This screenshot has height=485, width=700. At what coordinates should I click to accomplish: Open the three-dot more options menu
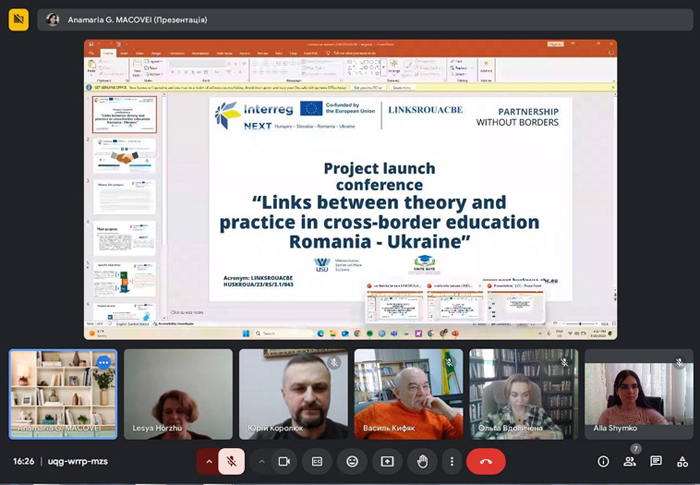[x=452, y=461]
